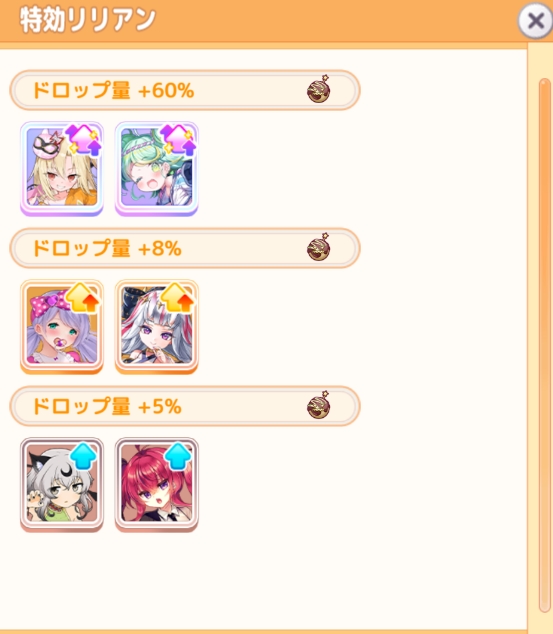Open the silver and red haired character card

coord(156,326)
